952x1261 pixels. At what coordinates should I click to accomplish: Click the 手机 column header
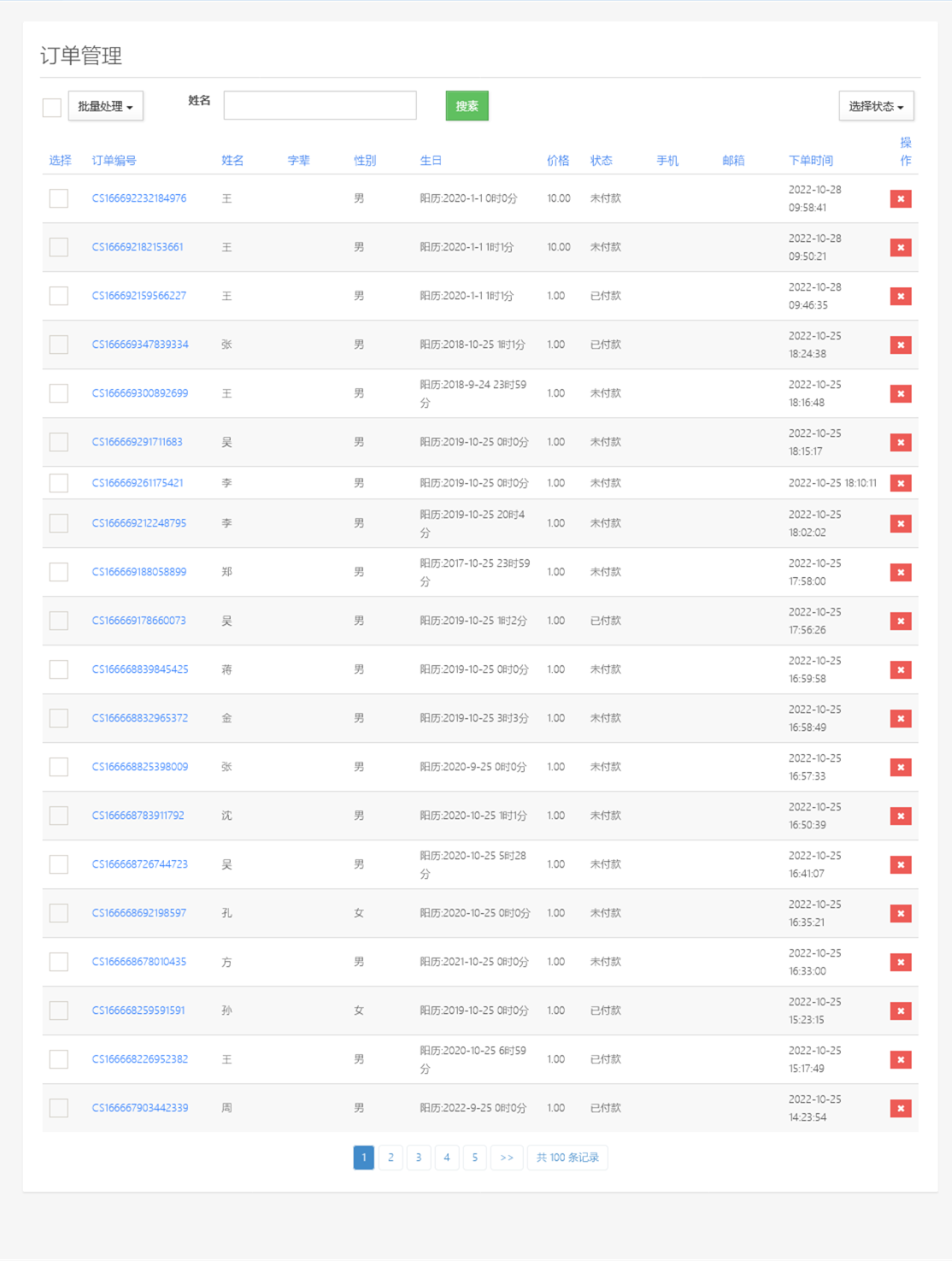pos(667,161)
